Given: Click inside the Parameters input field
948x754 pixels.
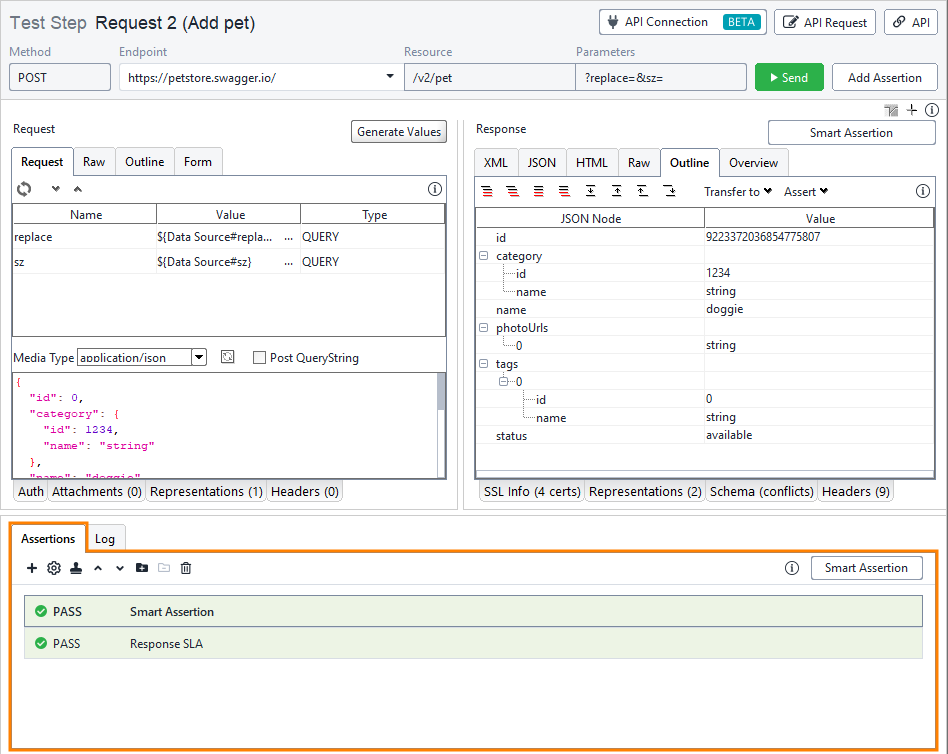Looking at the screenshot, I should (660, 76).
